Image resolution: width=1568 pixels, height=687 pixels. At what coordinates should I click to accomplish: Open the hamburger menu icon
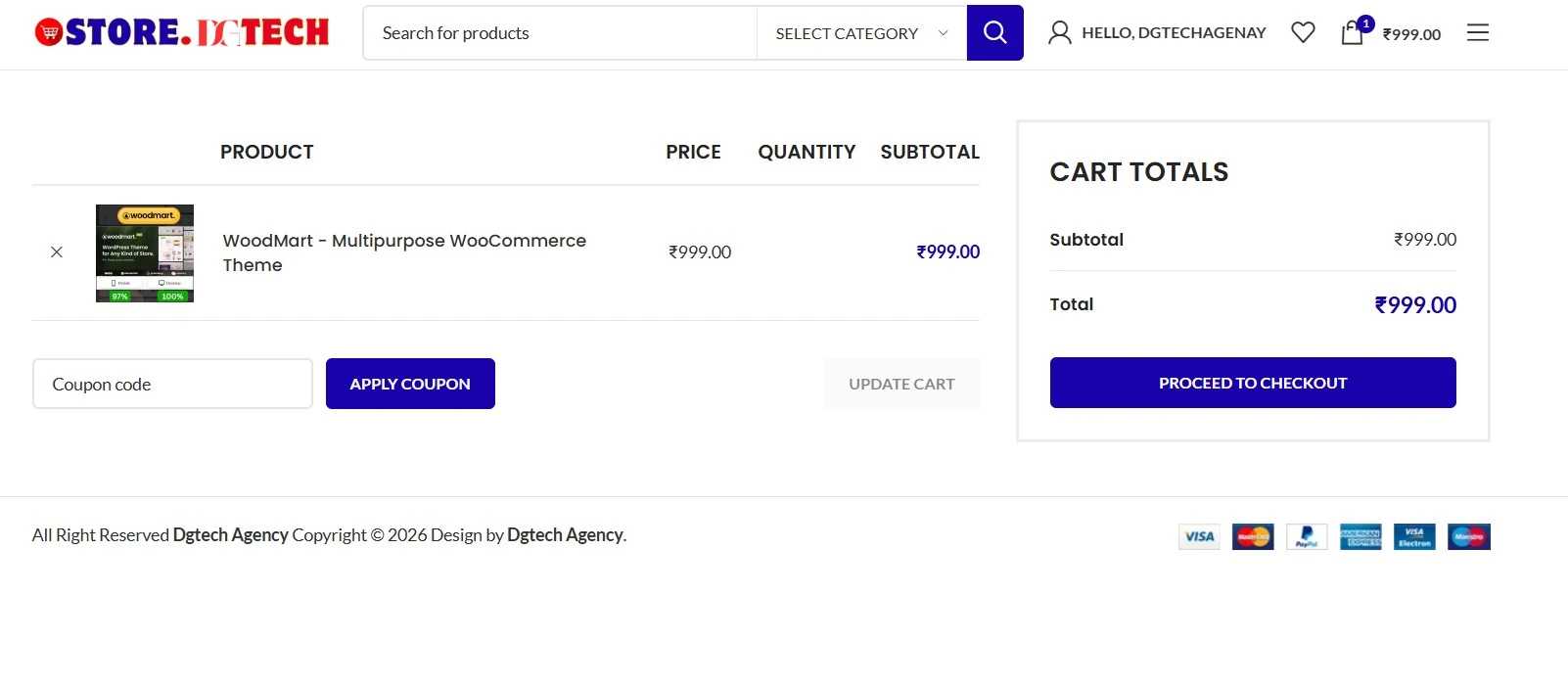pyautogui.click(x=1477, y=32)
